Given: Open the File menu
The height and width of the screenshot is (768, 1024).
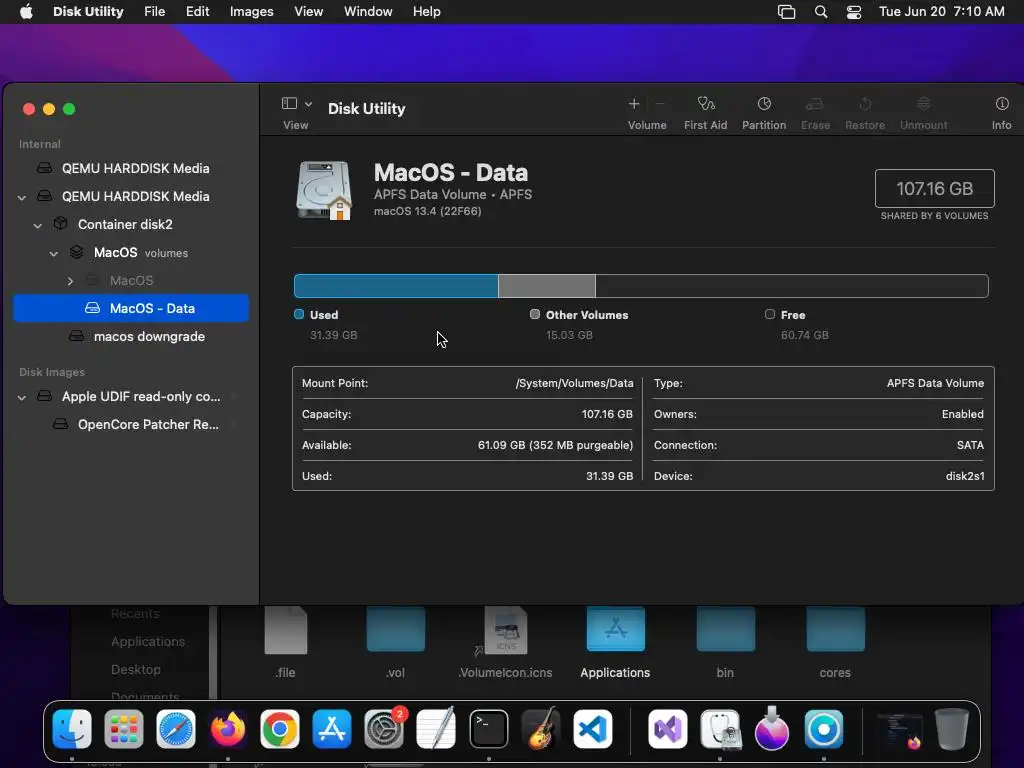Looking at the screenshot, I should tap(154, 12).
